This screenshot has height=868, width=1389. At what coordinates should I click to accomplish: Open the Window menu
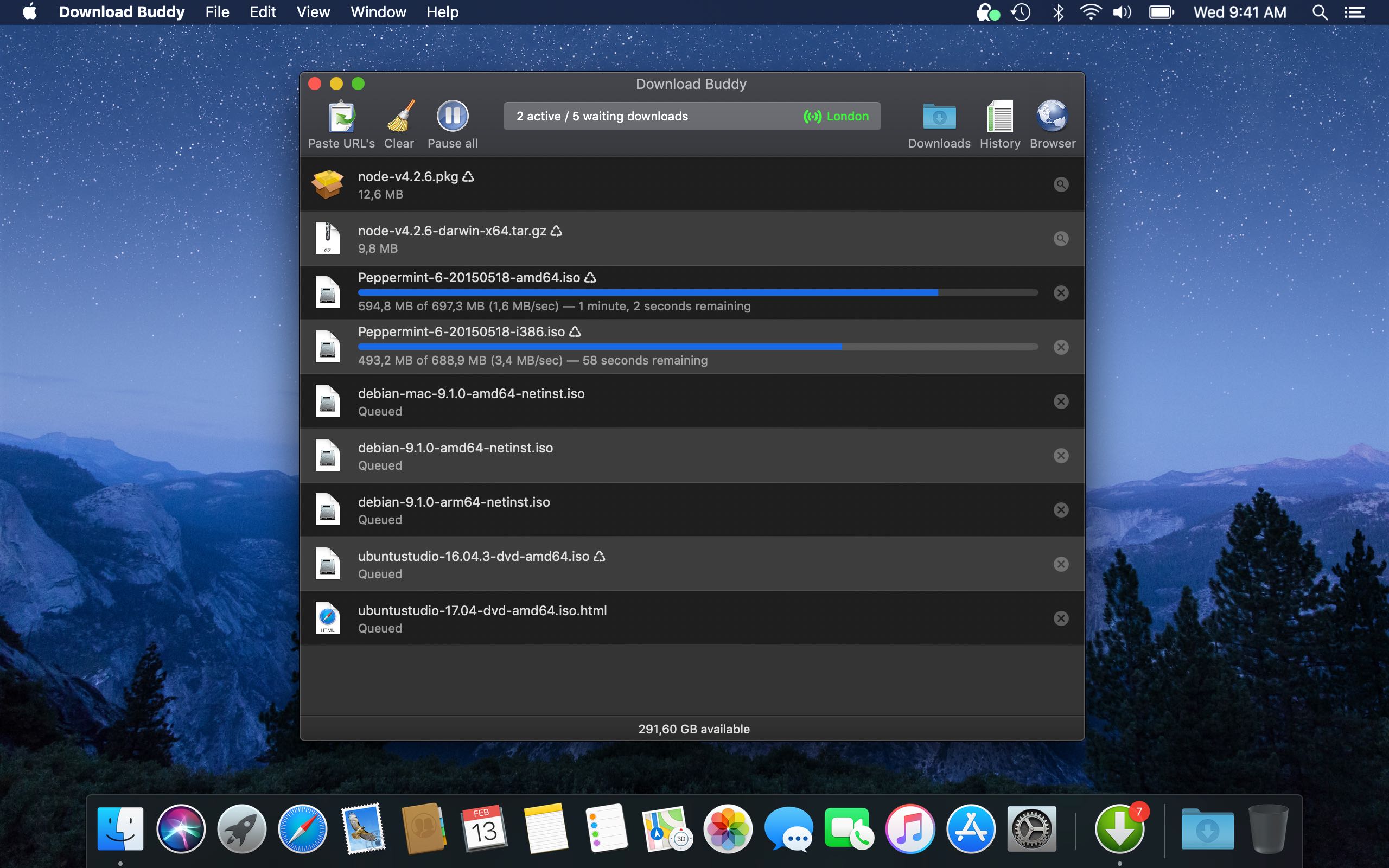click(x=378, y=12)
